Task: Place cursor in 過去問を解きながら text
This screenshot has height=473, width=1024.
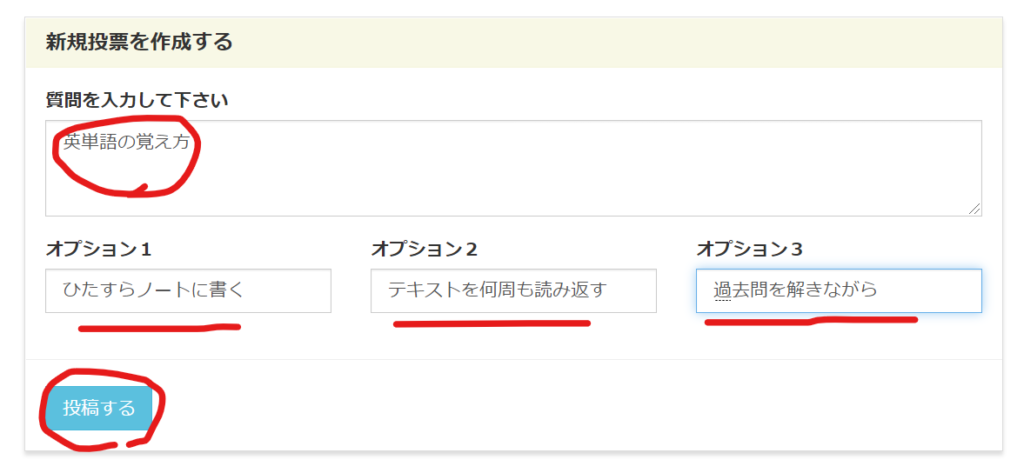Action: (795, 290)
